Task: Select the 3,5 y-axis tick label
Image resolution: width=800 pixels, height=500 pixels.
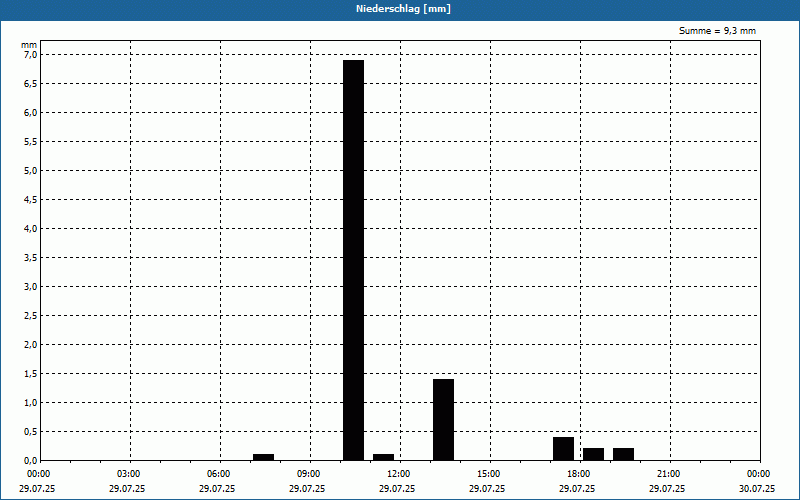Action: pos(31,258)
